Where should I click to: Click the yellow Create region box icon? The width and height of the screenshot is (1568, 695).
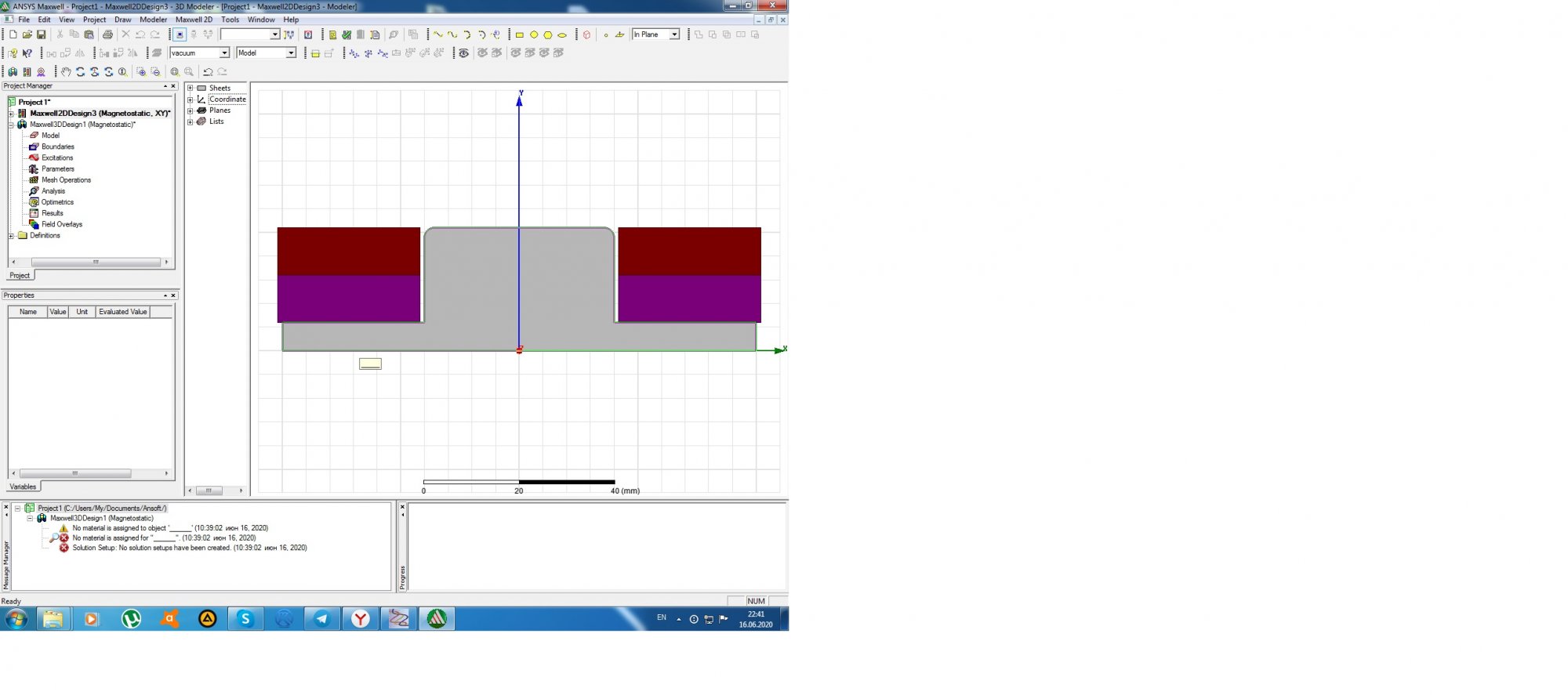tap(315, 53)
